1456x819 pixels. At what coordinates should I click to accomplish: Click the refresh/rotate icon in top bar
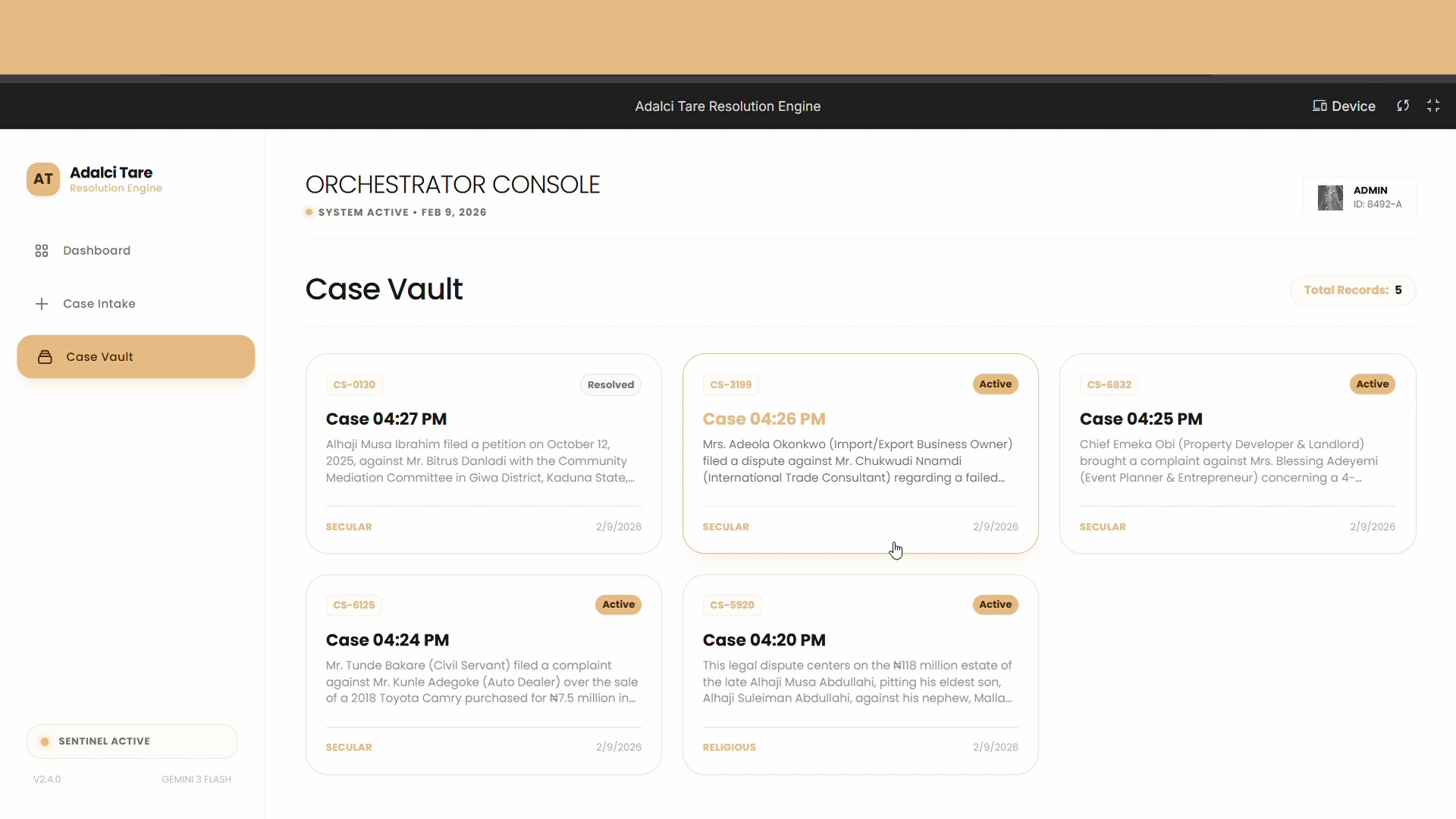pyautogui.click(x=1403, y=106)
